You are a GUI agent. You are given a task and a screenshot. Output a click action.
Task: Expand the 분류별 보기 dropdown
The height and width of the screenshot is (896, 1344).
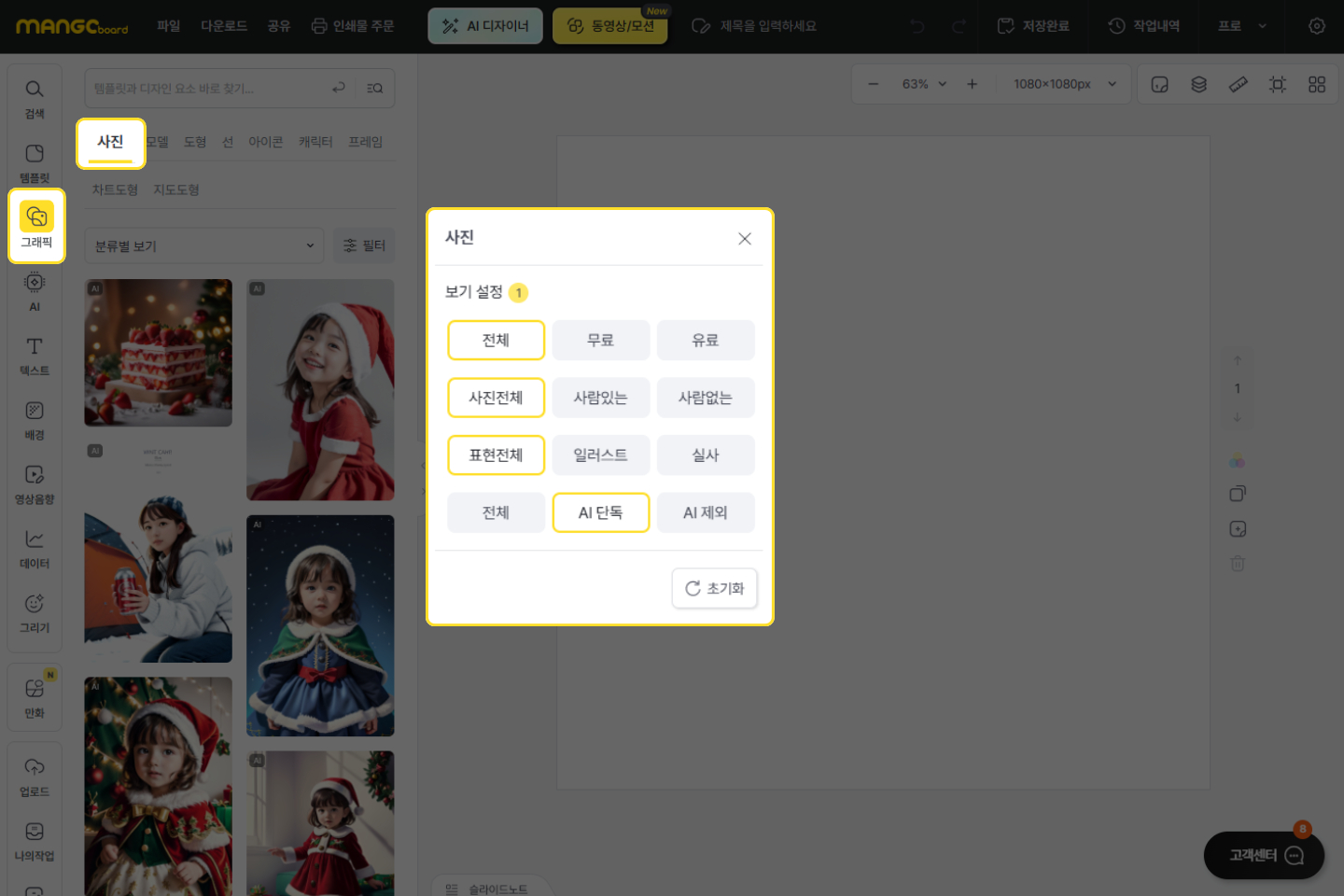click(x=203, y=246)
